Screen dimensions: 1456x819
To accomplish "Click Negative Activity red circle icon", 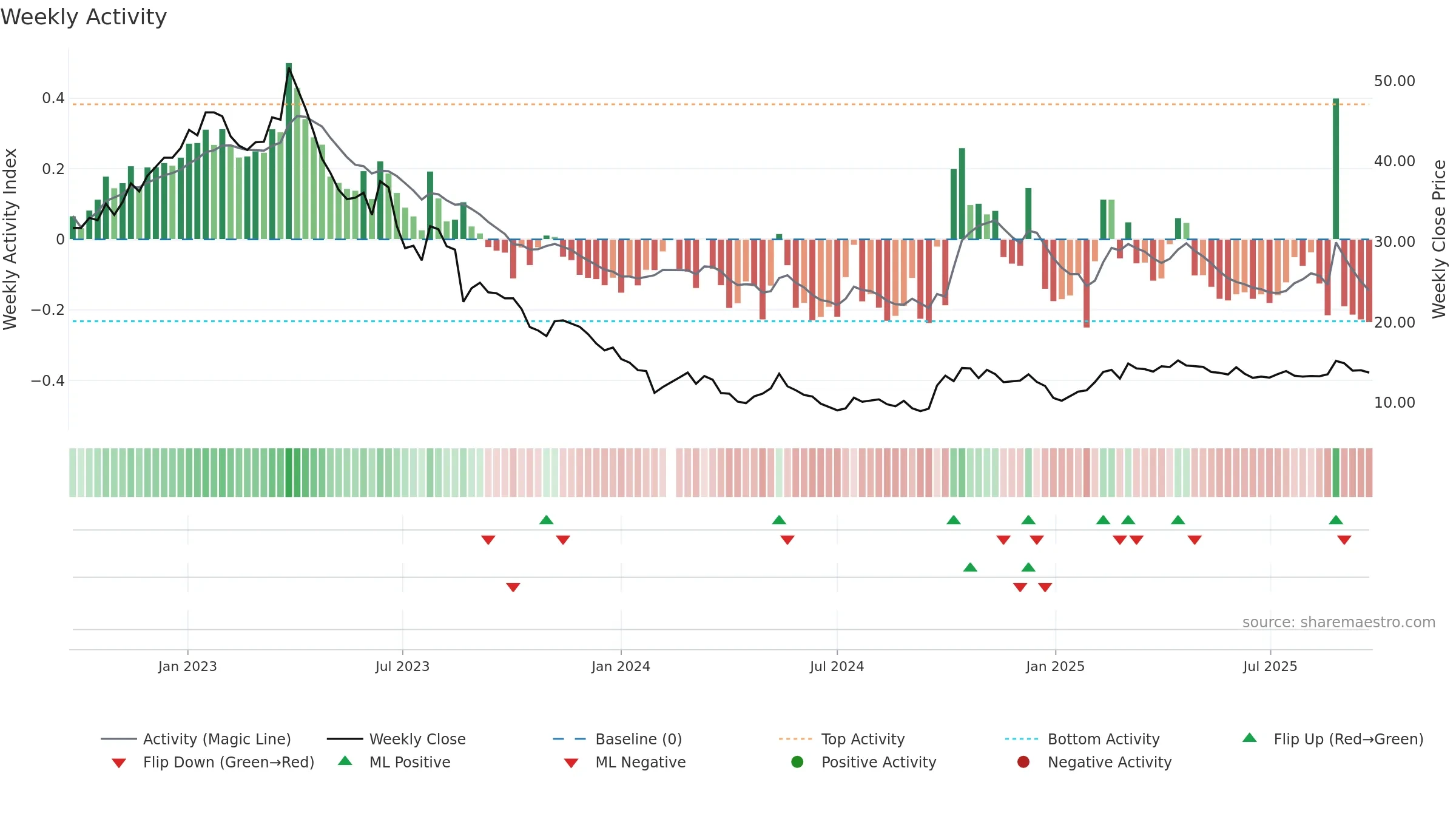I will click(1023, 761).
